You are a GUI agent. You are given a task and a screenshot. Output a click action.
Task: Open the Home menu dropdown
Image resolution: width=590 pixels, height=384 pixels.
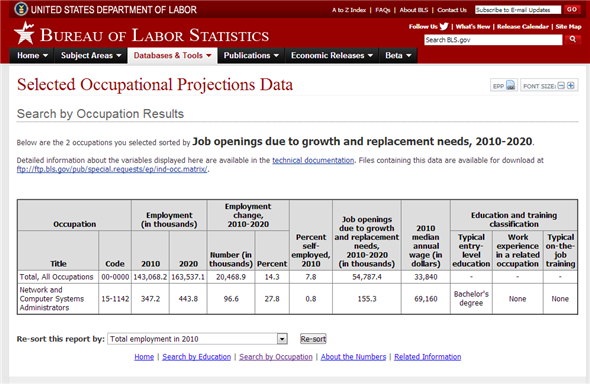32,56
